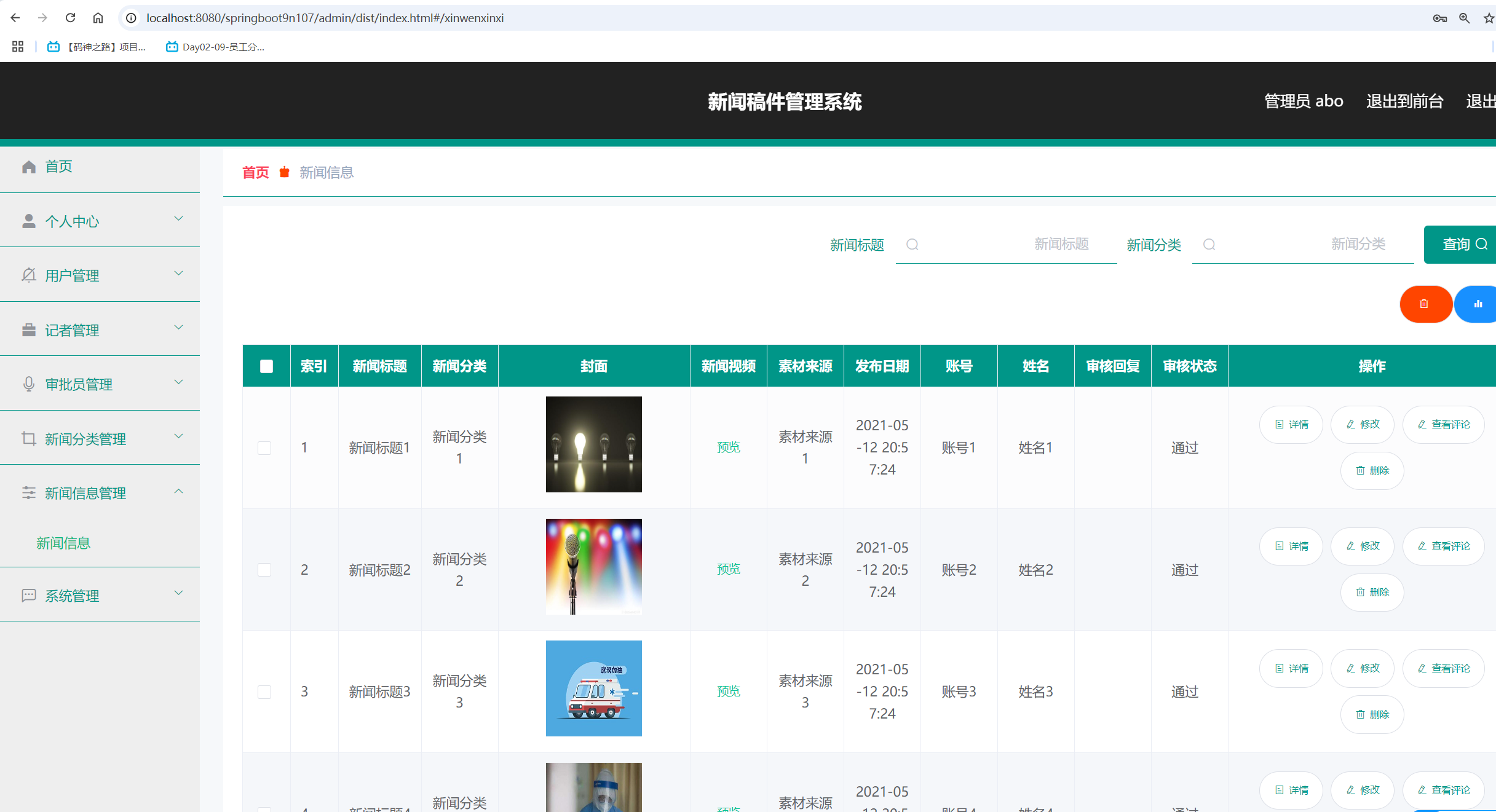Expand the 系统管理 section
Image resolution: width=1496 pixels, height=812 pixels.
pyautogui.click(x=179, y=593)
